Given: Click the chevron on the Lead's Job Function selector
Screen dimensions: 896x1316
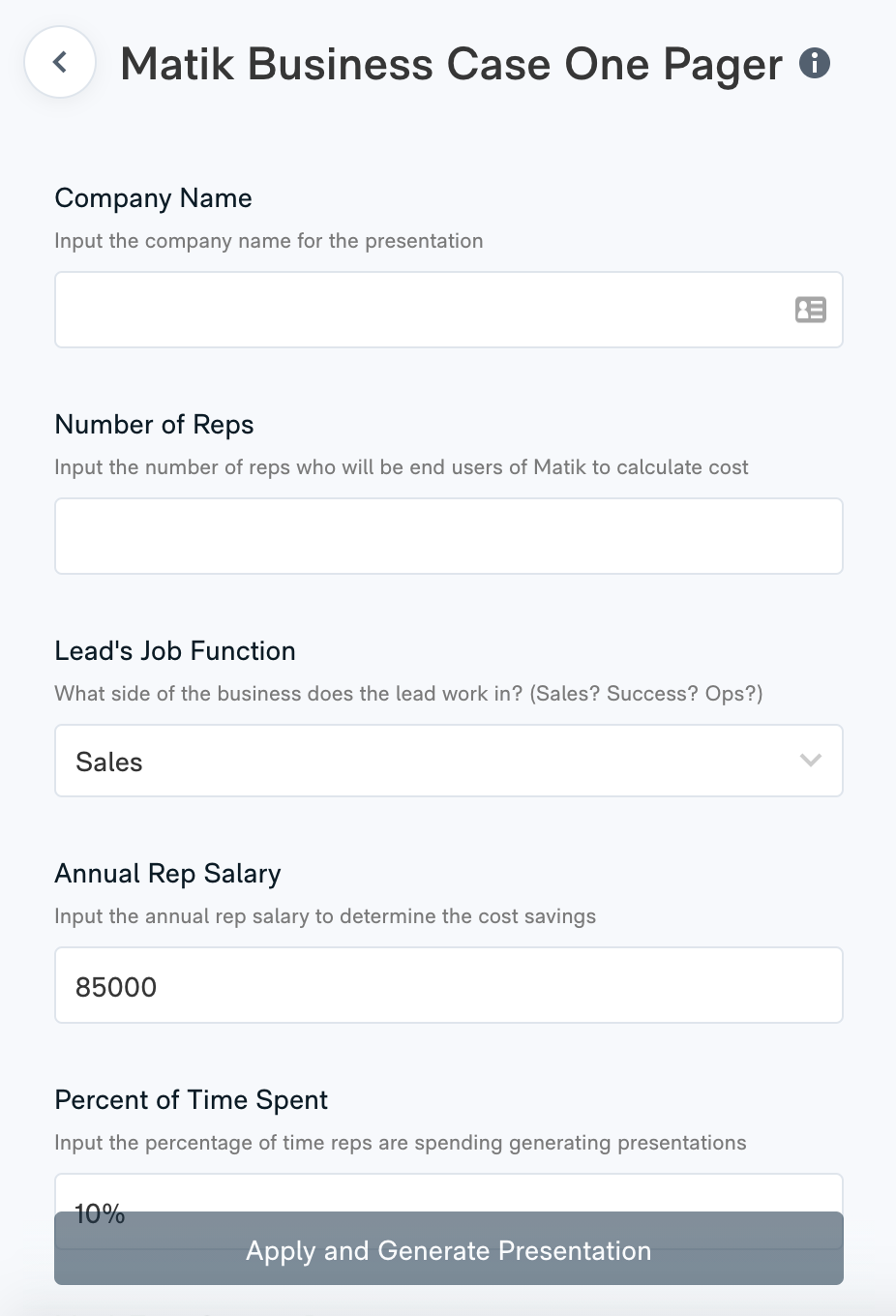Looking at the screenshot, I should pos(810,761).
